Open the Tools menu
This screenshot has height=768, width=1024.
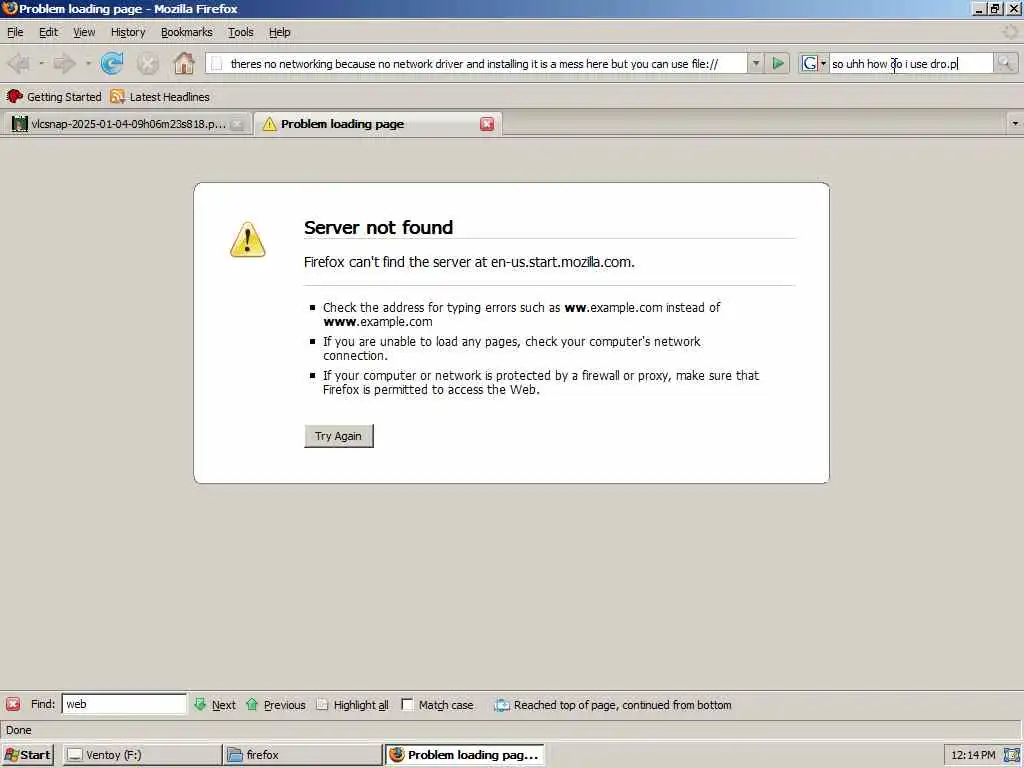click(240, 32)
